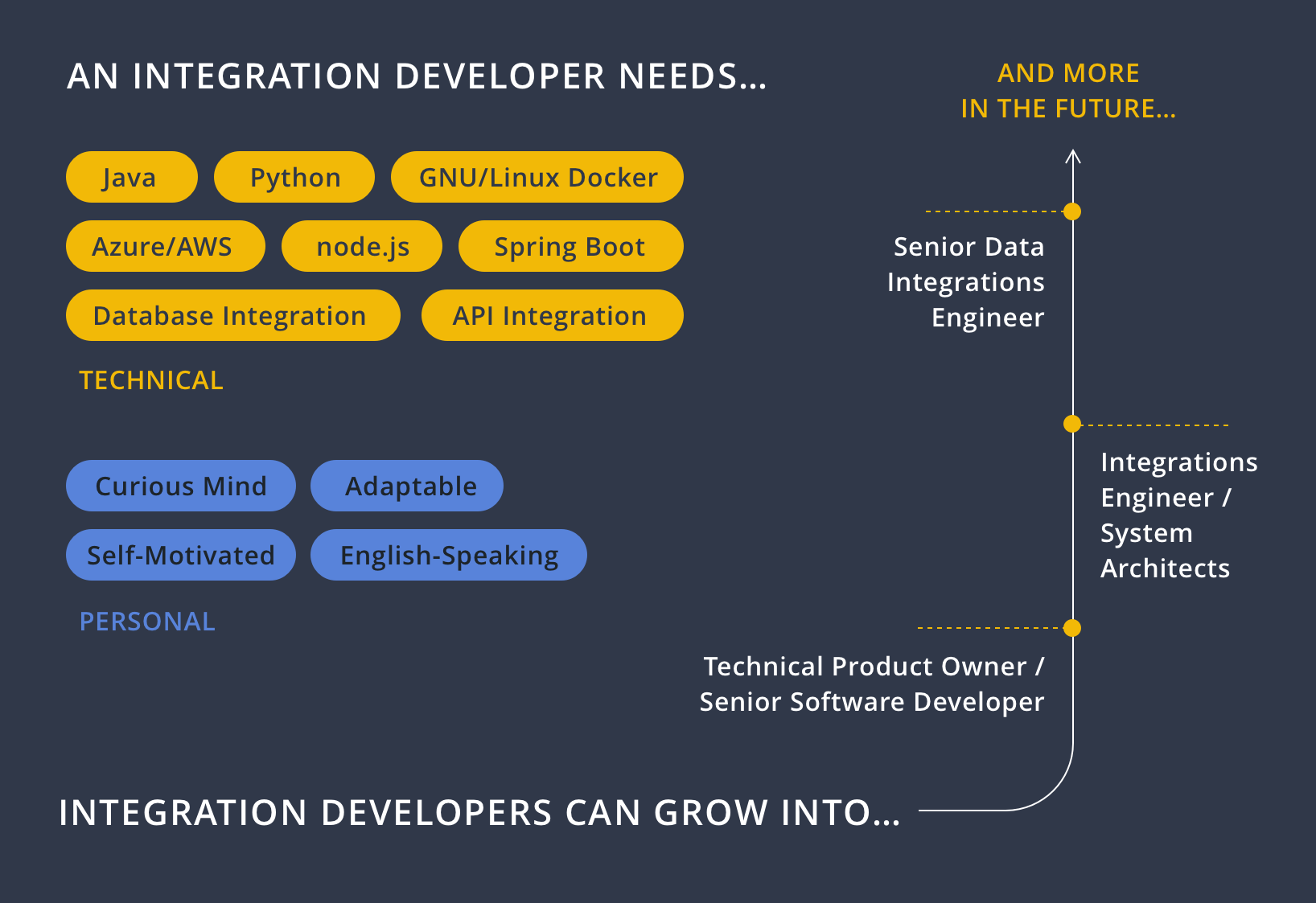Click 'And More In The Future' text

pyautogui.click(x=1068, y=91)
